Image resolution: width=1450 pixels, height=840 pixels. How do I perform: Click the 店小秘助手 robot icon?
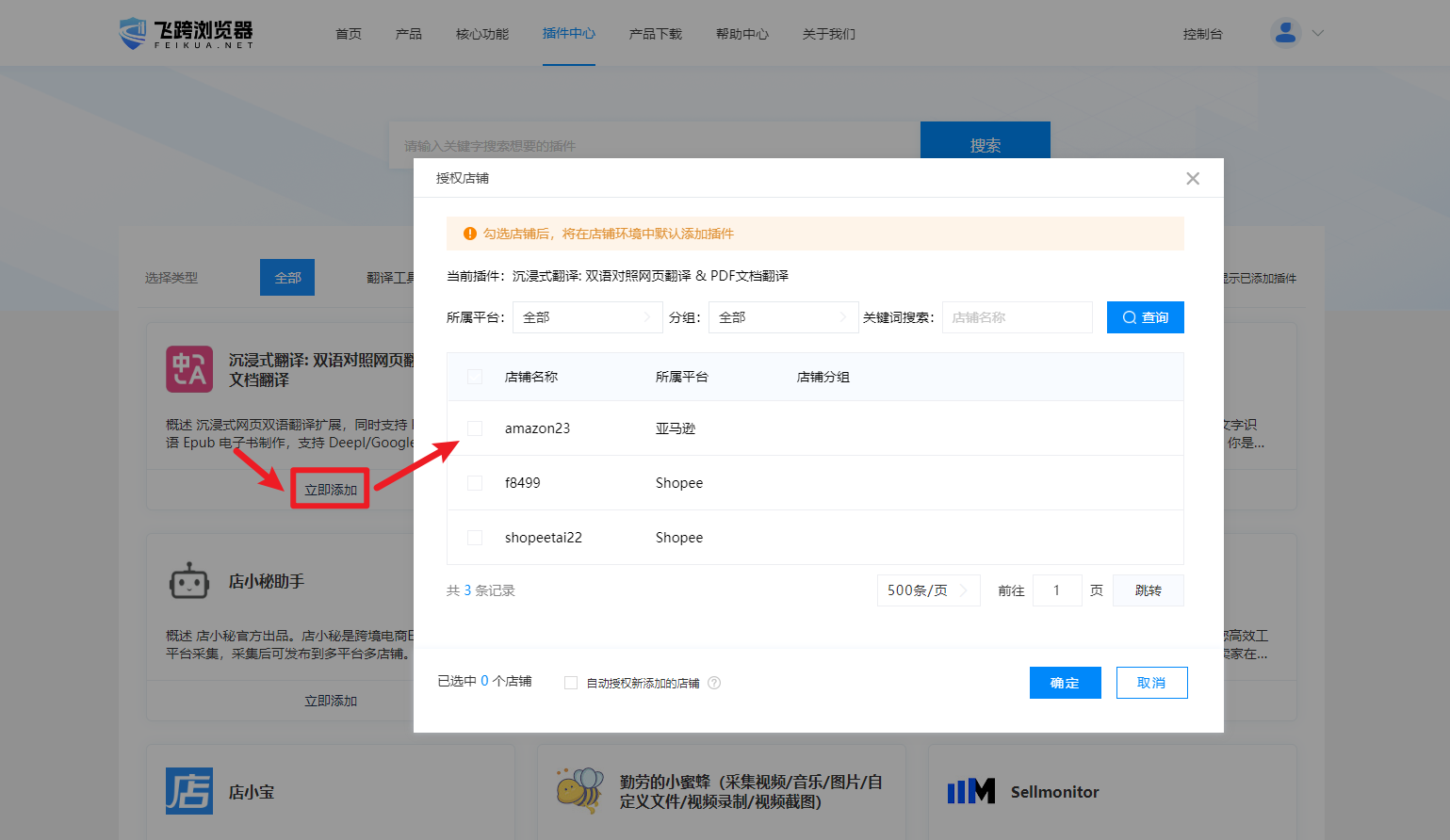pyautogui.click(x=189, y=582)
